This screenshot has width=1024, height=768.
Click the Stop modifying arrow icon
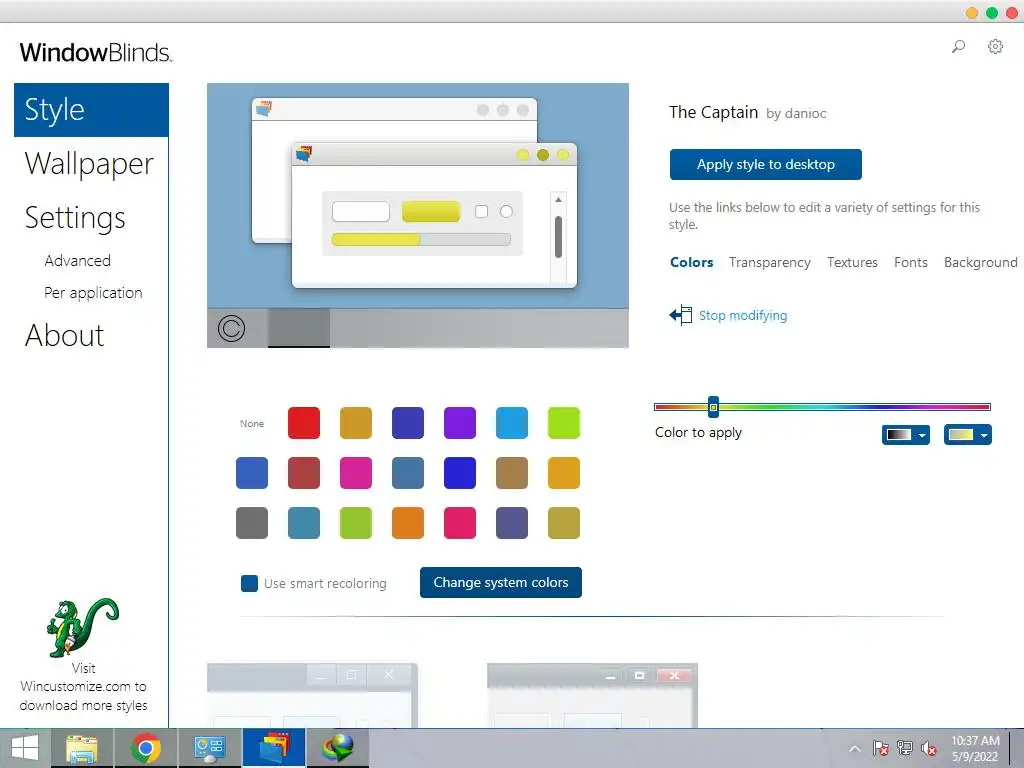click(x=680, y=315)
